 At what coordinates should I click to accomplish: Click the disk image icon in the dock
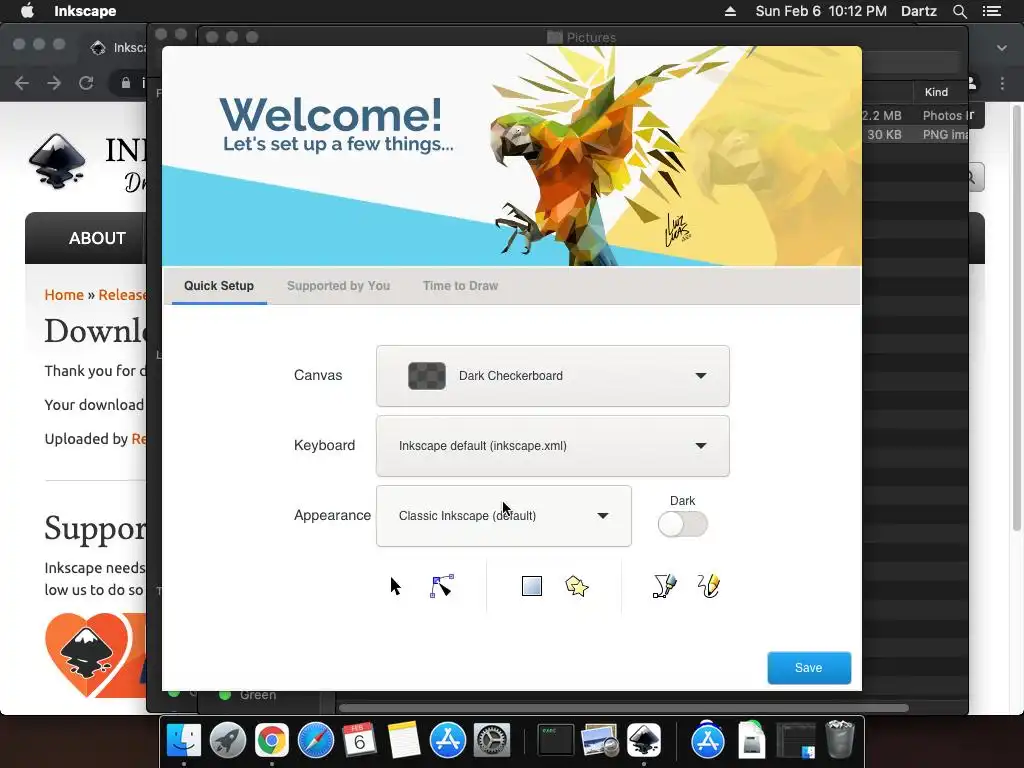click(x=752, y=740)
